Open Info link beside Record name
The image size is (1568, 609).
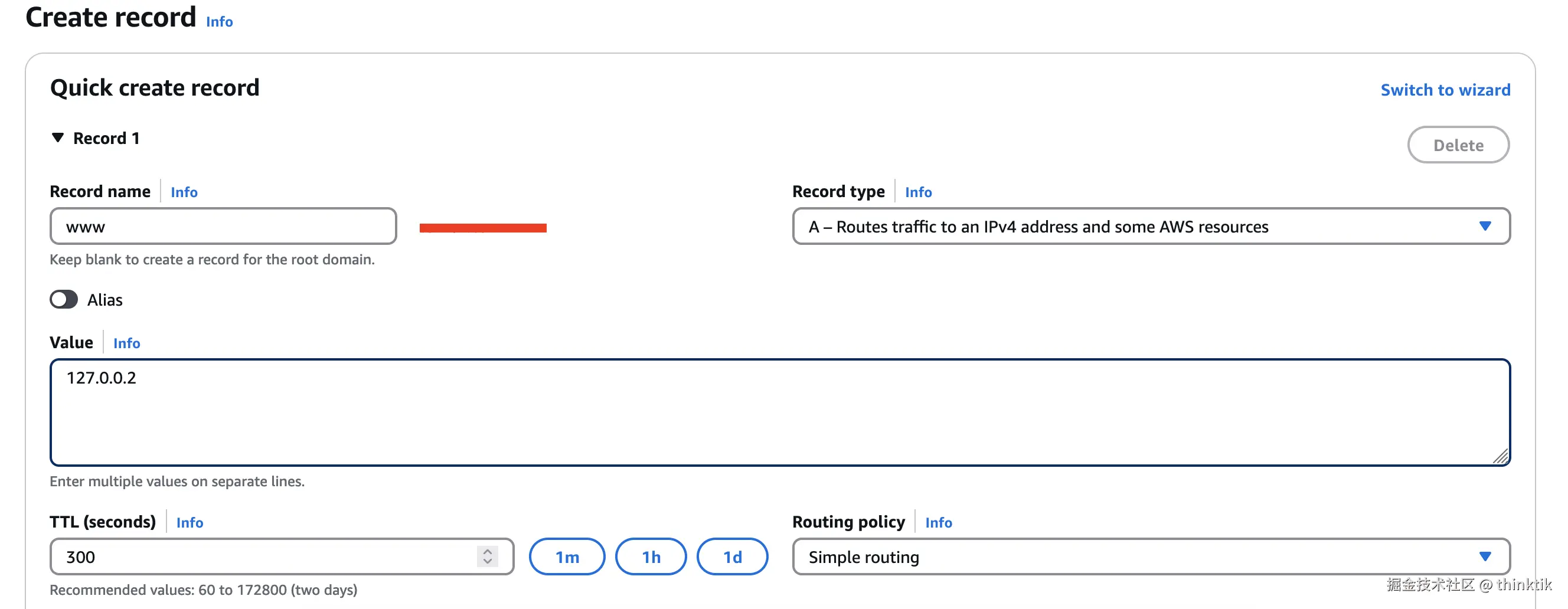click(x=184, y=192)
